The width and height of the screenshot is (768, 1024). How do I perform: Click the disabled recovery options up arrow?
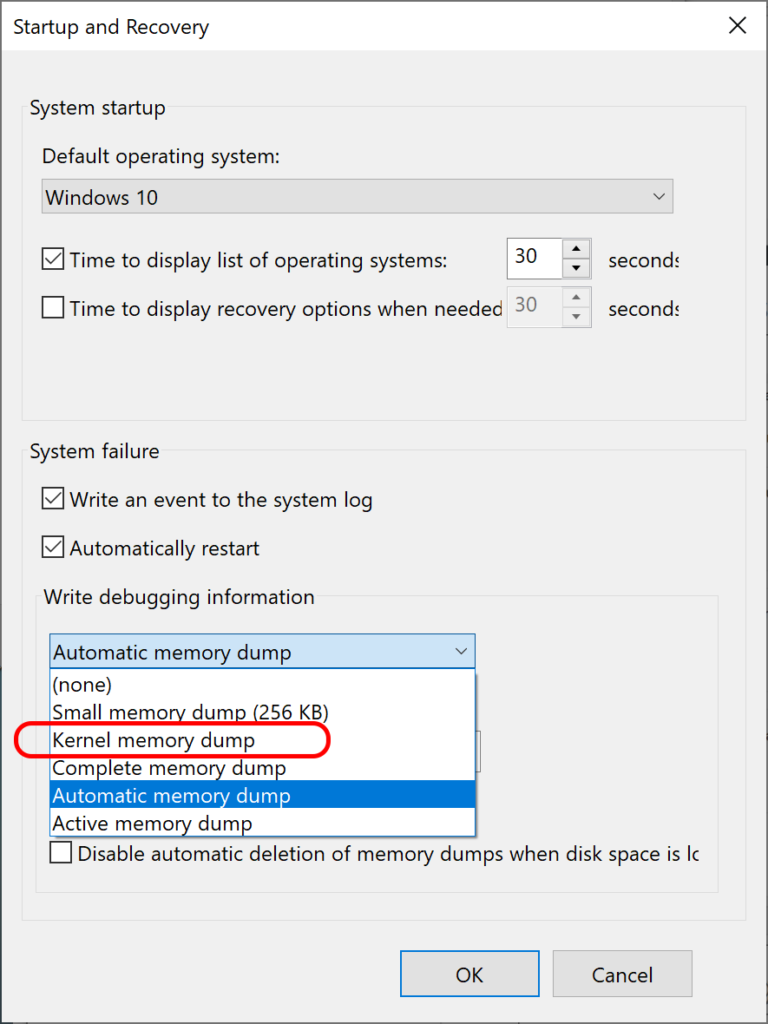pyautogui.click(x=578, y=297)
